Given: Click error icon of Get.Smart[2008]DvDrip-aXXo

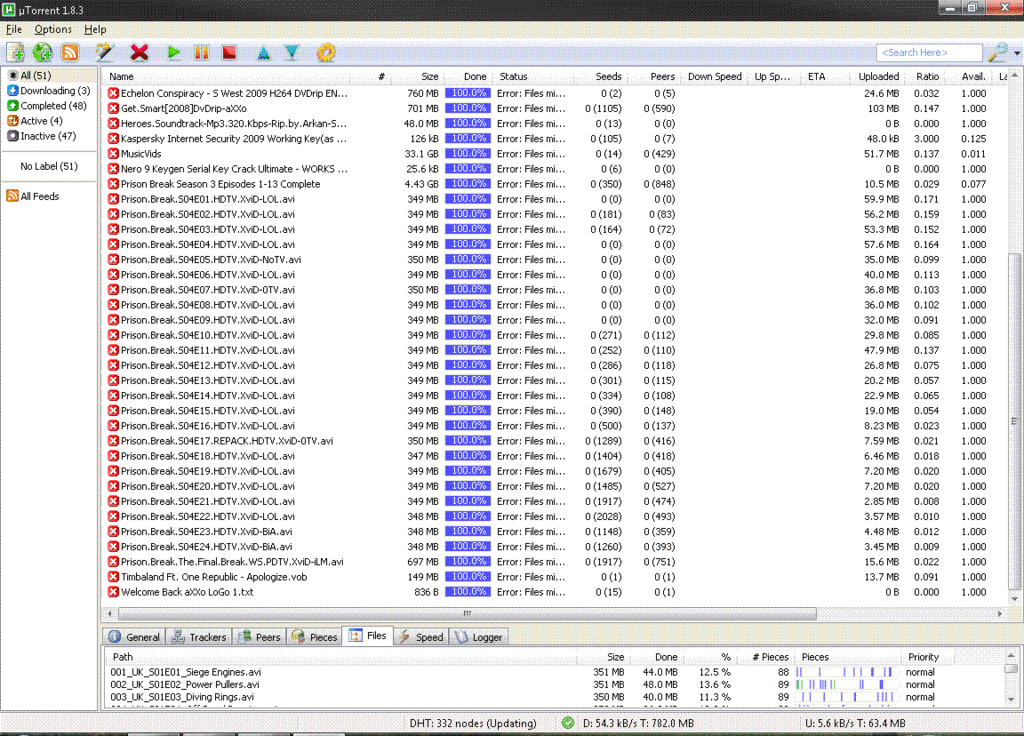Looking at the screenshot, I should pyautogui.click(x=113, y=108).
